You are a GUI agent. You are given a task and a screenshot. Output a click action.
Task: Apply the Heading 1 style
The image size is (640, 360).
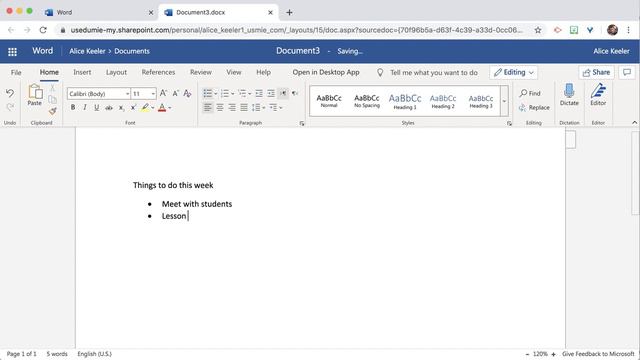coord(405,101)
